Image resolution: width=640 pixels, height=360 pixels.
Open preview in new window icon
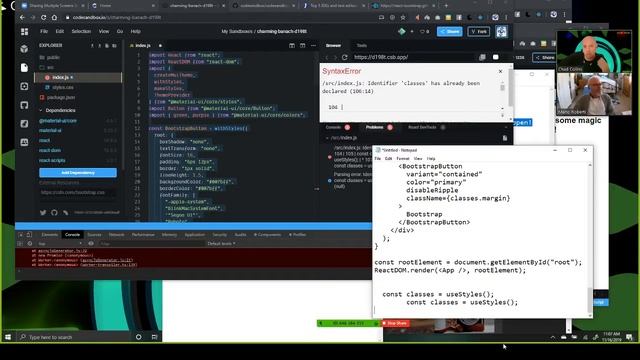point(482,57)
